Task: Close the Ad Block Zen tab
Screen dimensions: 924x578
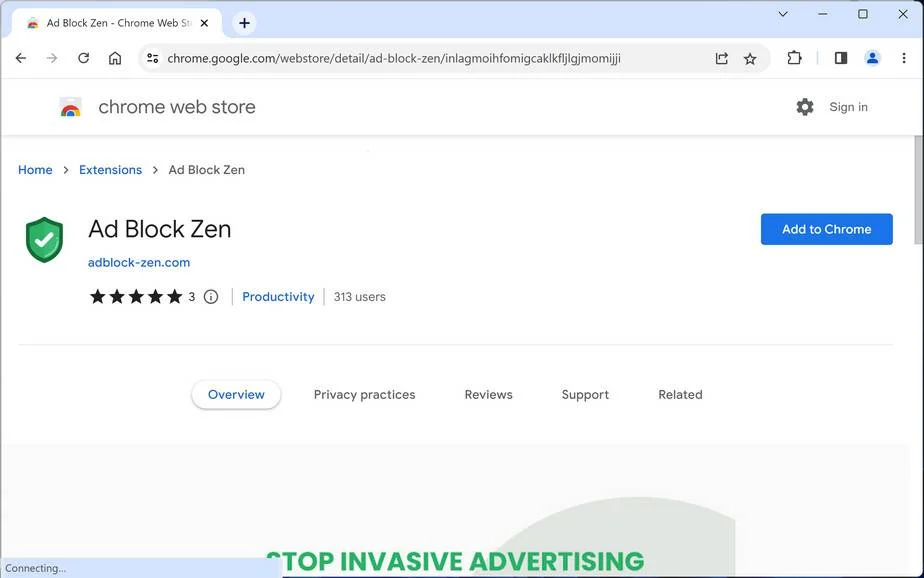Action: tap(204, 23)
